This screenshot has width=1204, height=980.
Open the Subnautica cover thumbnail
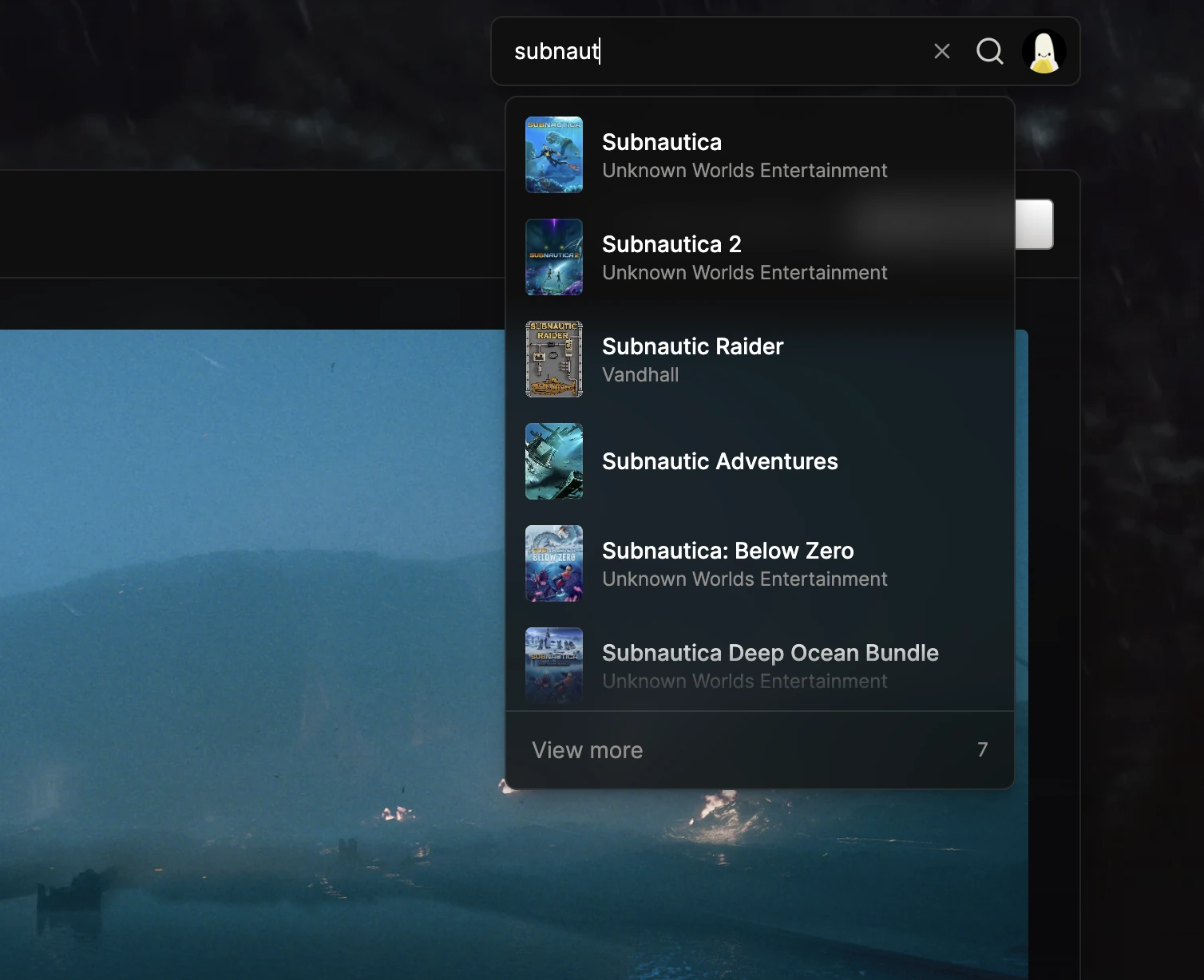(x=554, y=155)
